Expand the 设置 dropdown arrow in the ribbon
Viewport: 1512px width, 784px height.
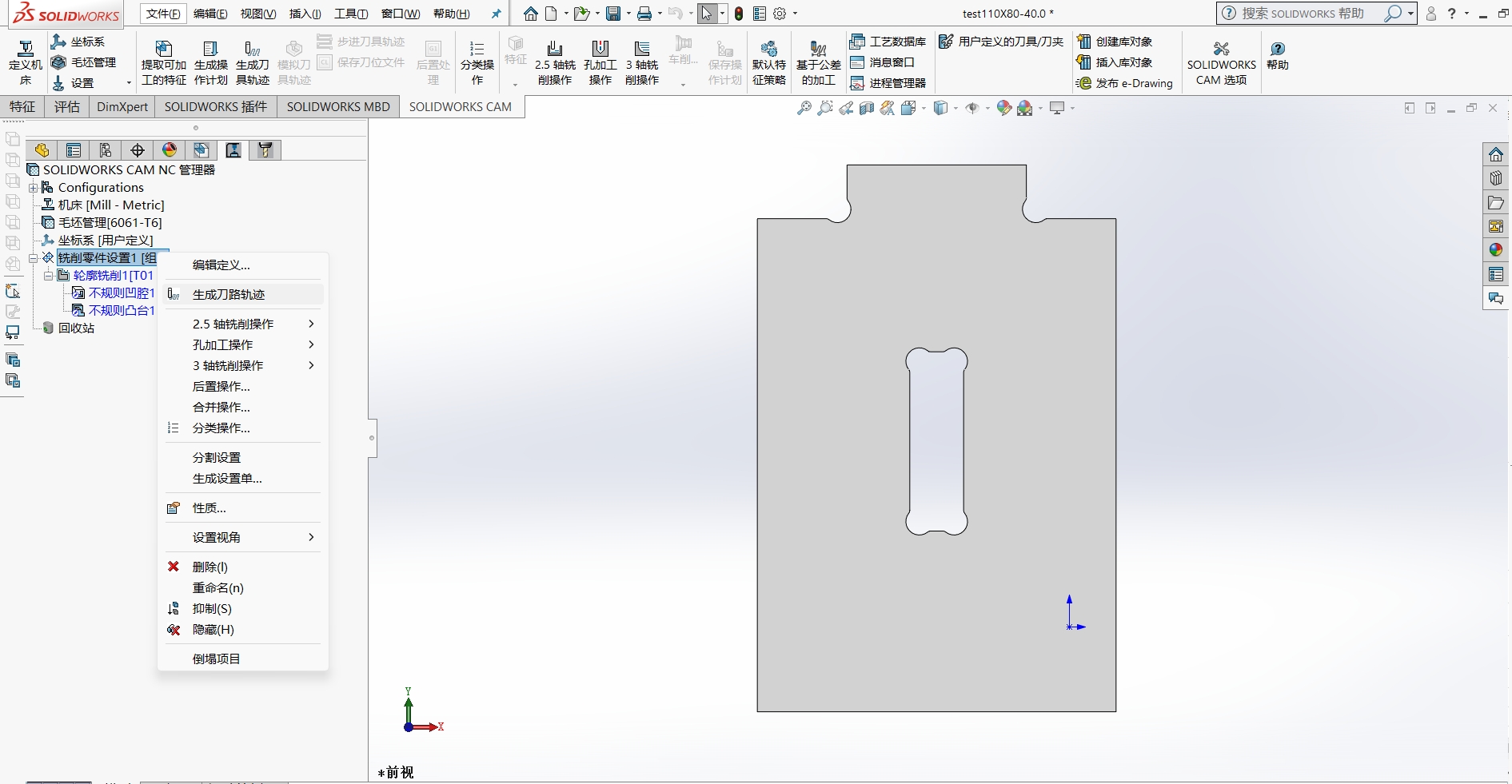click(x=129, y=83)
